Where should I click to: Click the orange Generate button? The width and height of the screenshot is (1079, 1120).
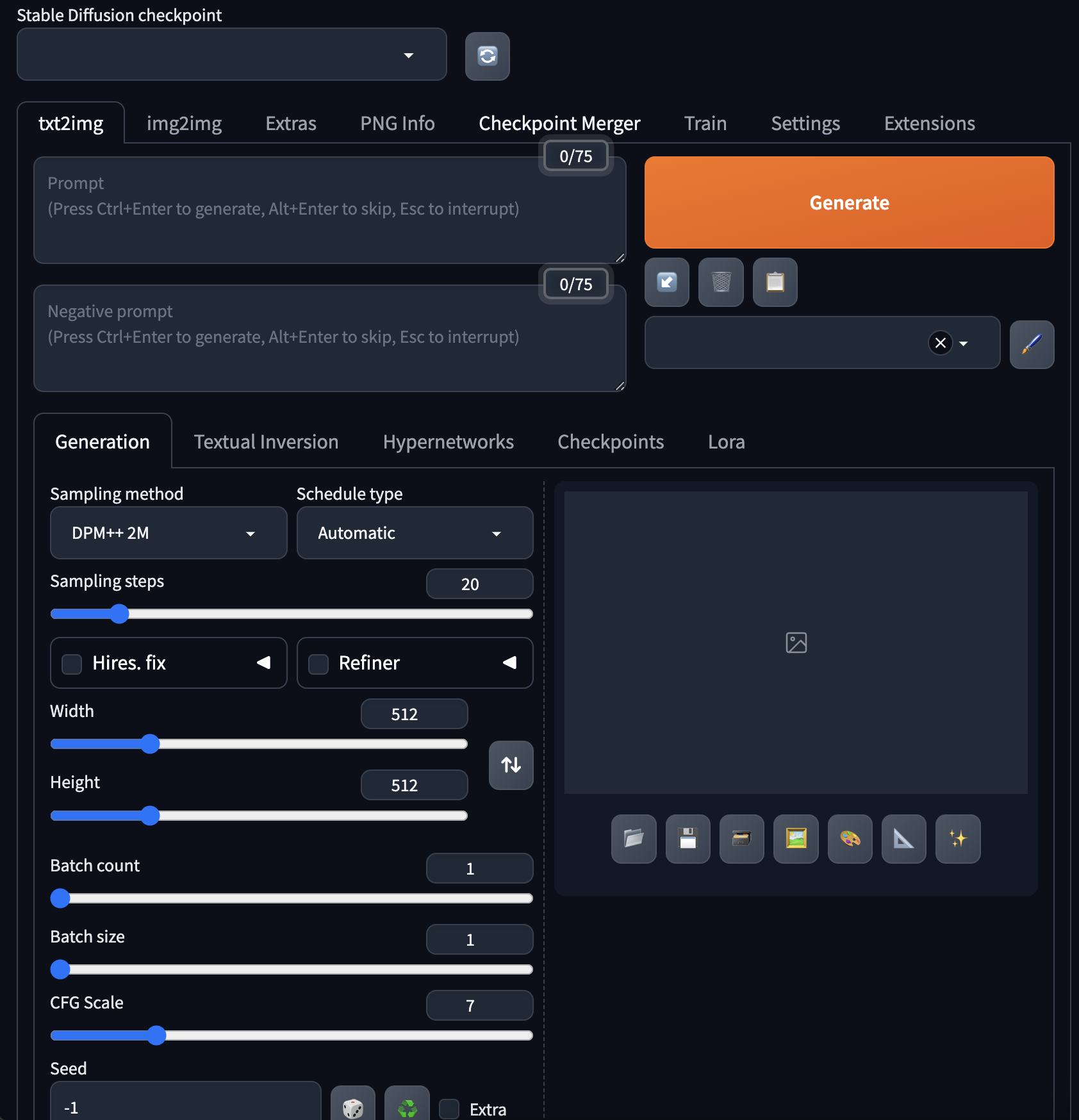coord(849,202)
